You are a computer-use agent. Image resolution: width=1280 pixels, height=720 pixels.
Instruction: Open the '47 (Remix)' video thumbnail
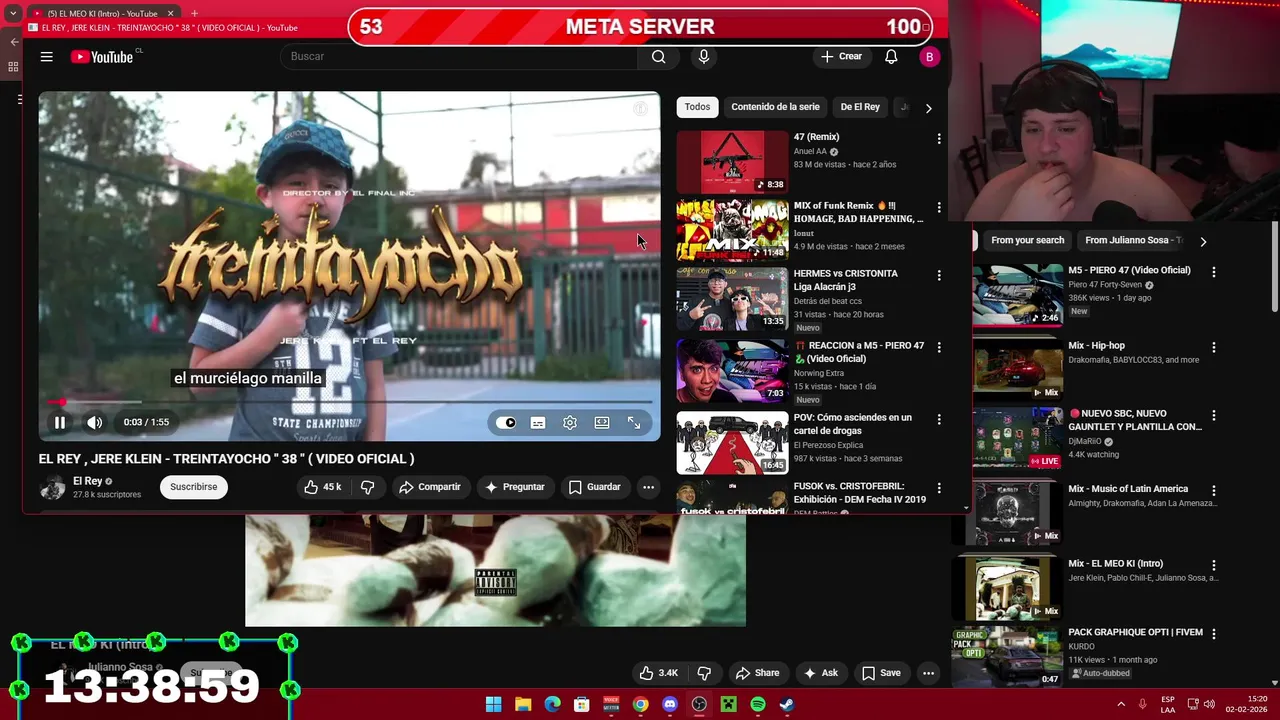click(x=732, y=162)
